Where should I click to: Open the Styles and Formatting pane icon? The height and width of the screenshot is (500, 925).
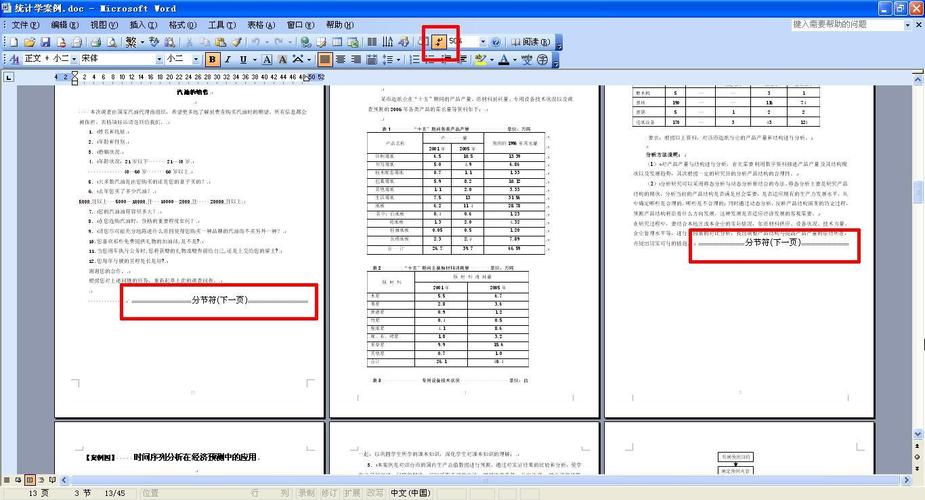(x=14, y=59)
